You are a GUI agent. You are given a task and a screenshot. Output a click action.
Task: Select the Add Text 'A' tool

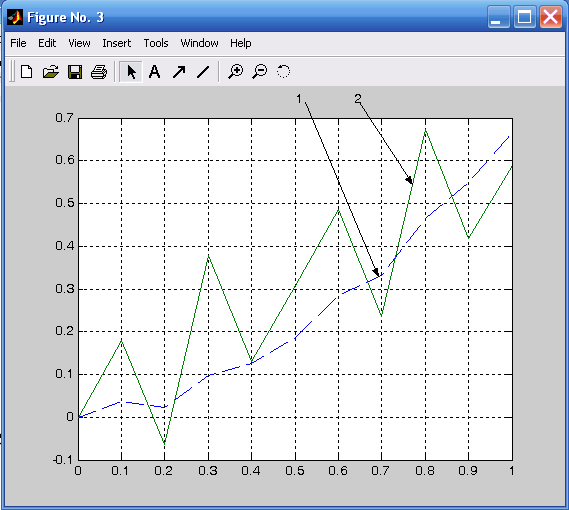pos(155,72)
